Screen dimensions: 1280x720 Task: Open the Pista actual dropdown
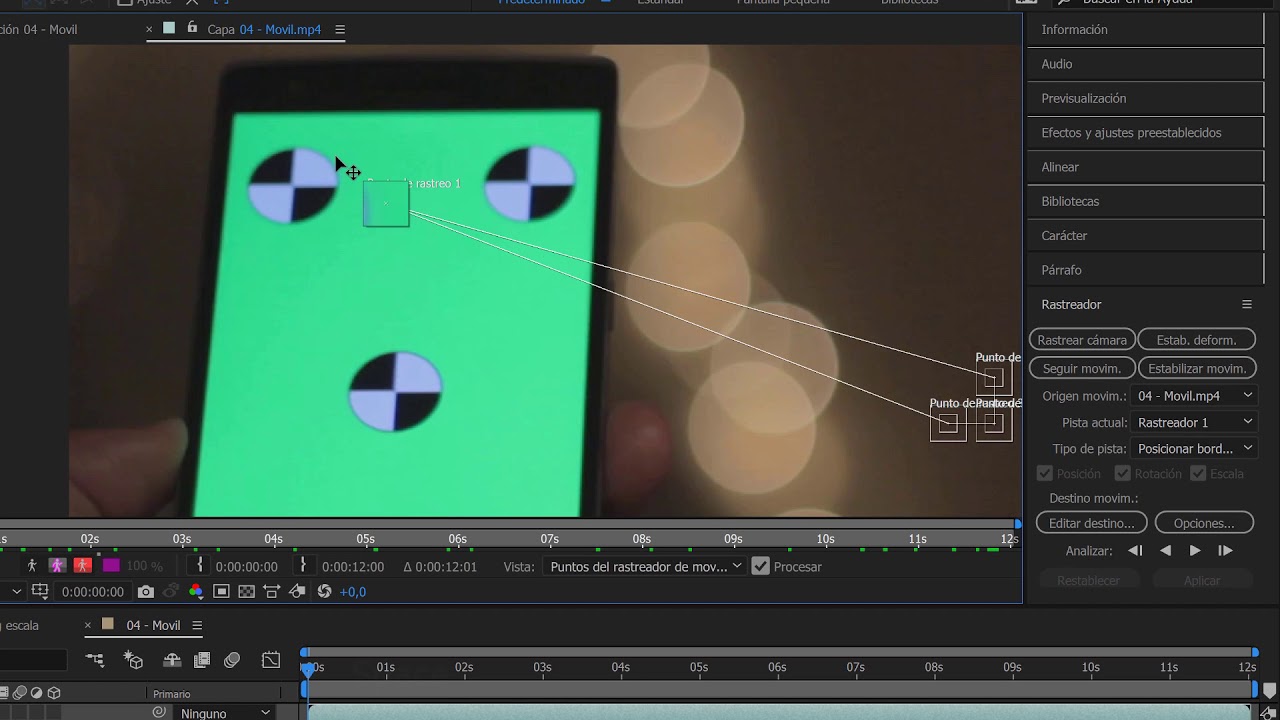(1194, 423)
